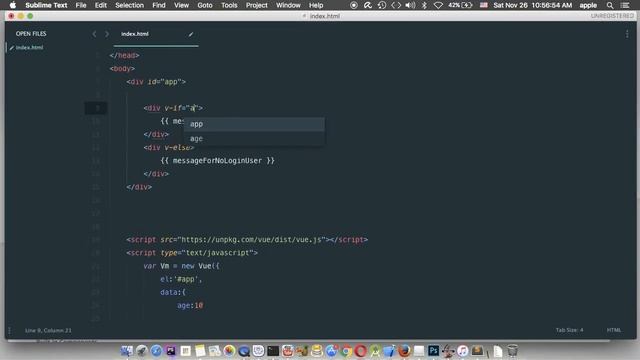This screenshot has height=360, width=640.
Task: Click the var Vm = new Vue({ line
Action: [x=181, y=266]
